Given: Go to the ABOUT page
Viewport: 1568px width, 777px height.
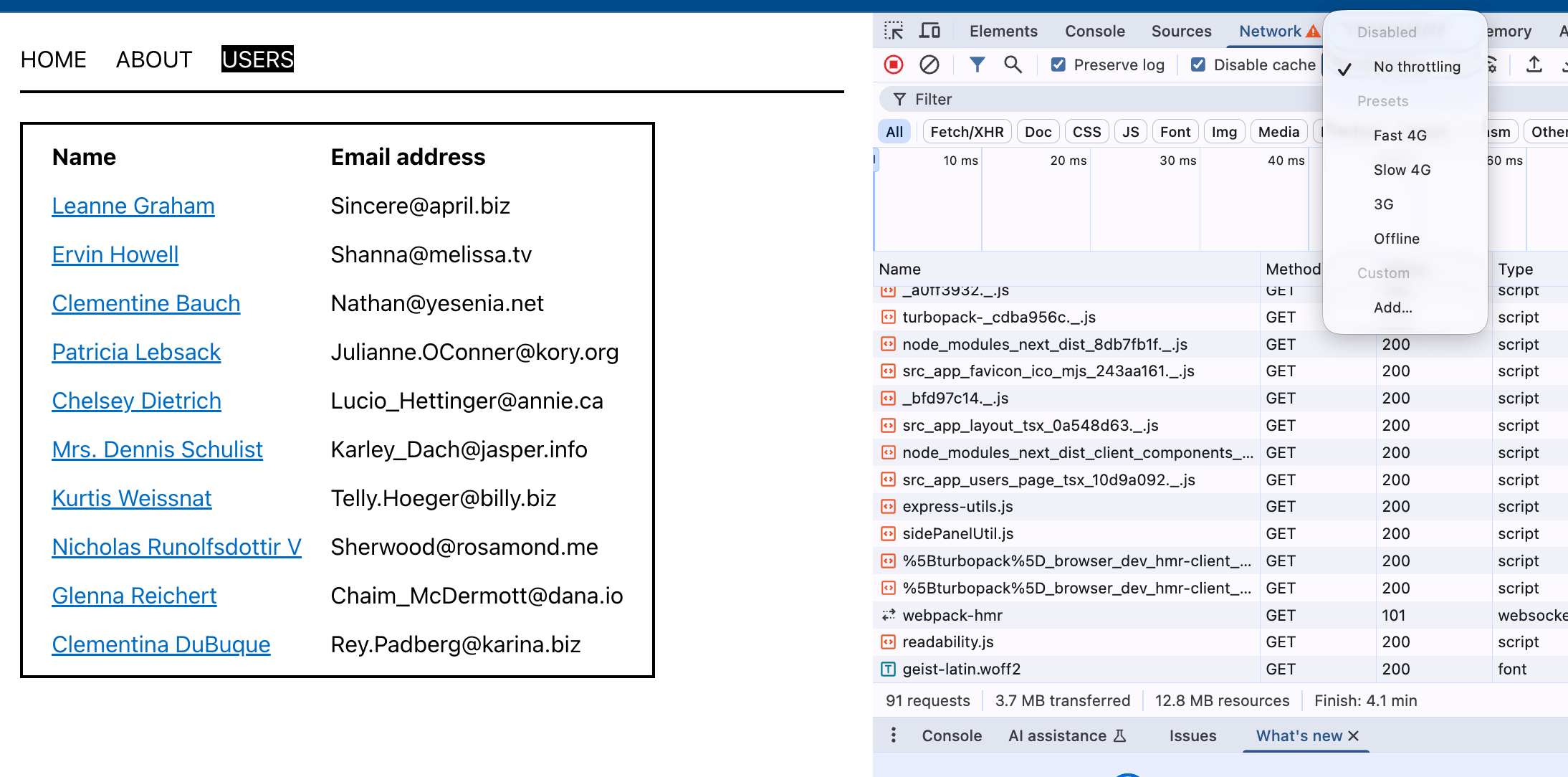Looking at the screenshot, I should 154,59.
